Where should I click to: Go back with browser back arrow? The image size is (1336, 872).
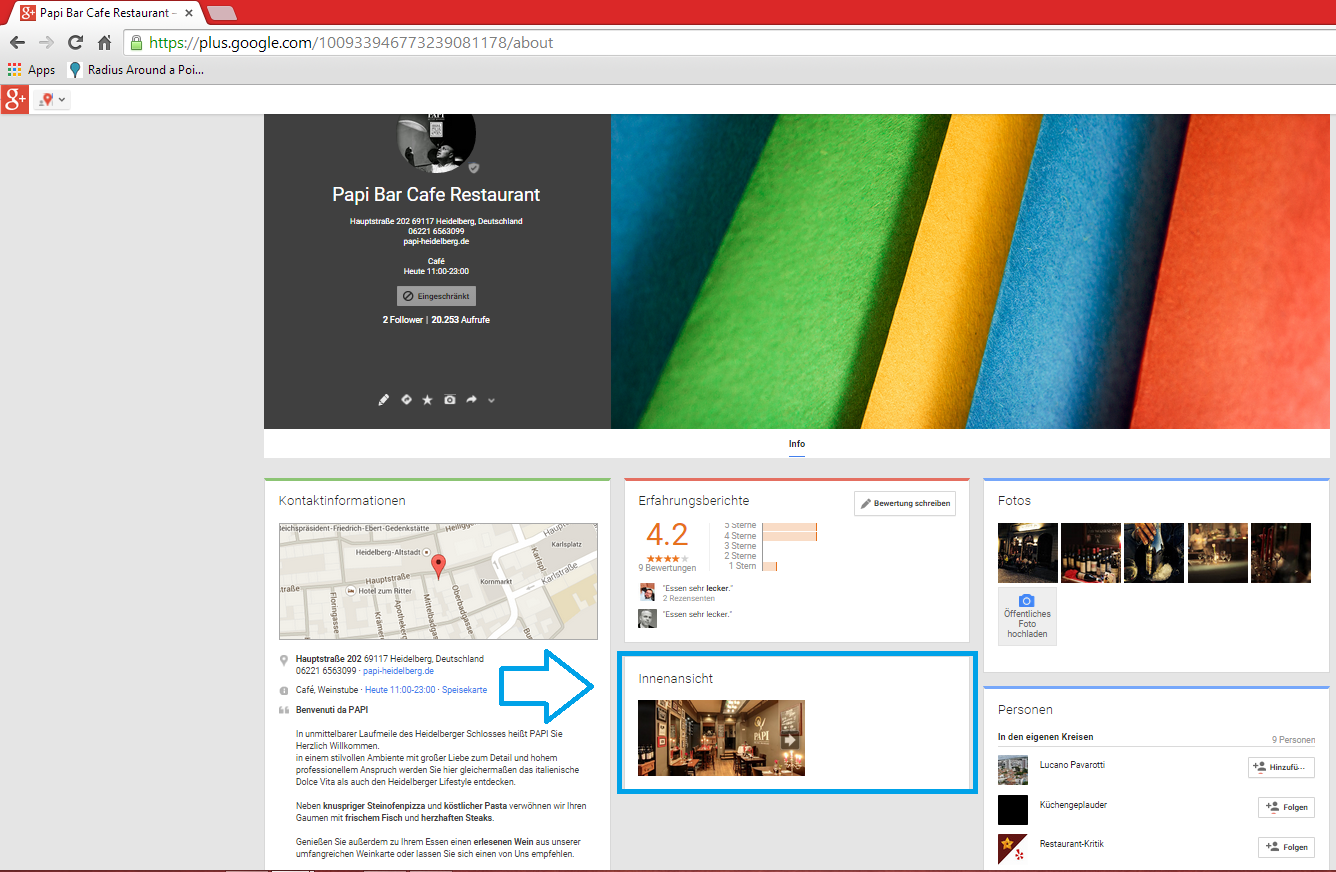click(17, 43)
